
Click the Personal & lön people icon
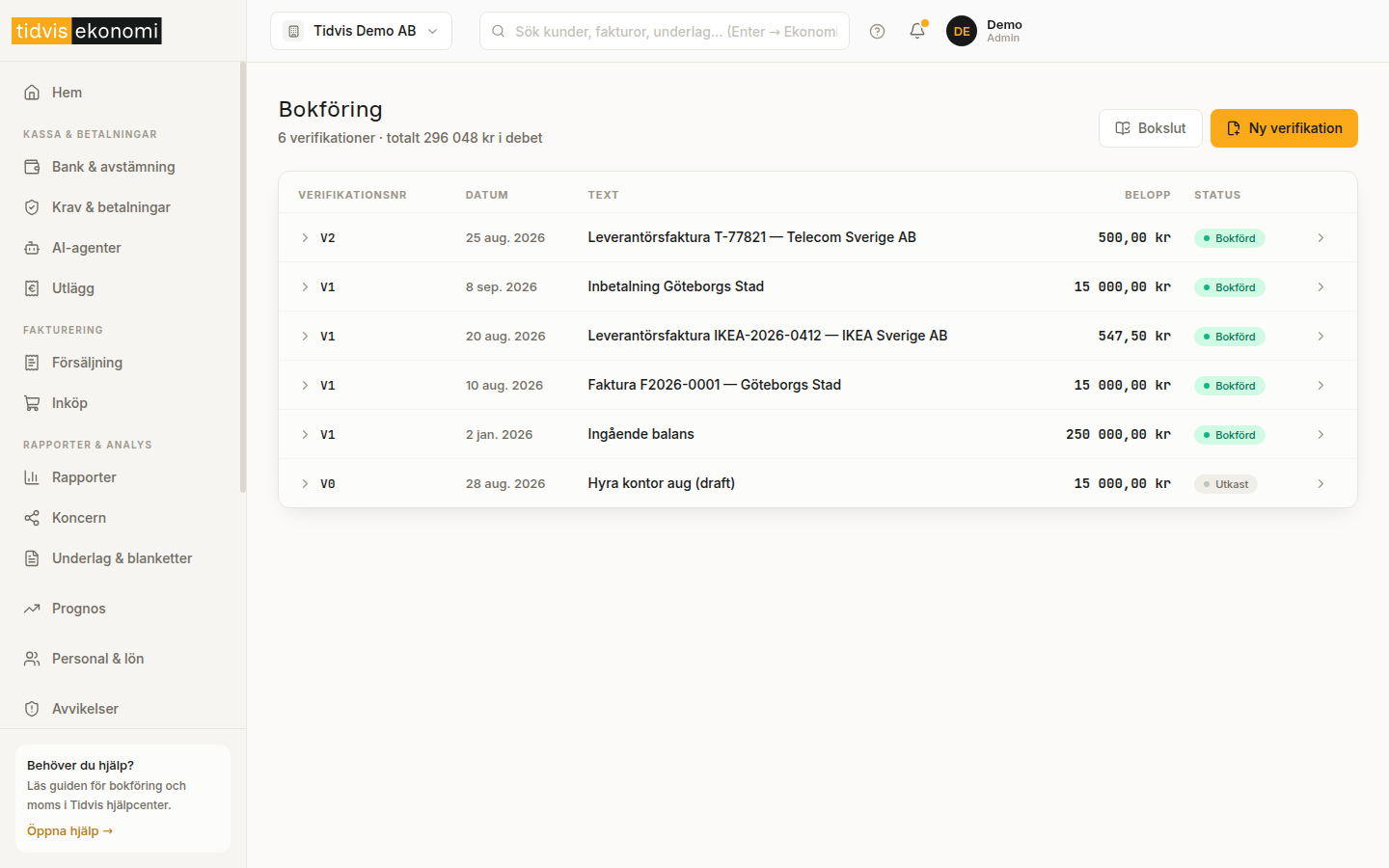[32, 659]
